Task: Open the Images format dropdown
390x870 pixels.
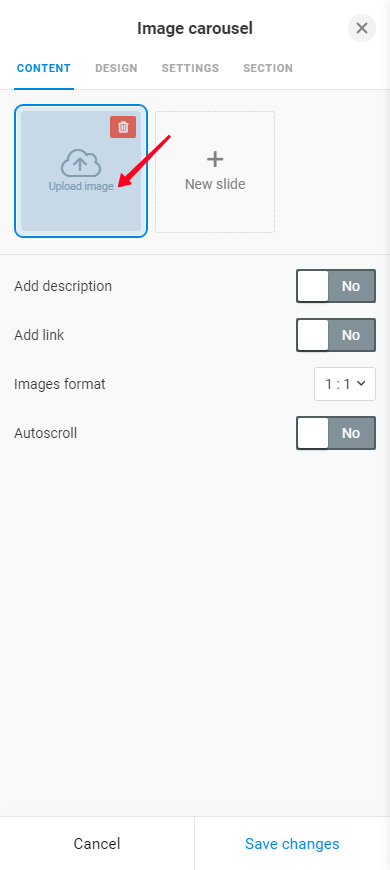Action: pos(345,384)
